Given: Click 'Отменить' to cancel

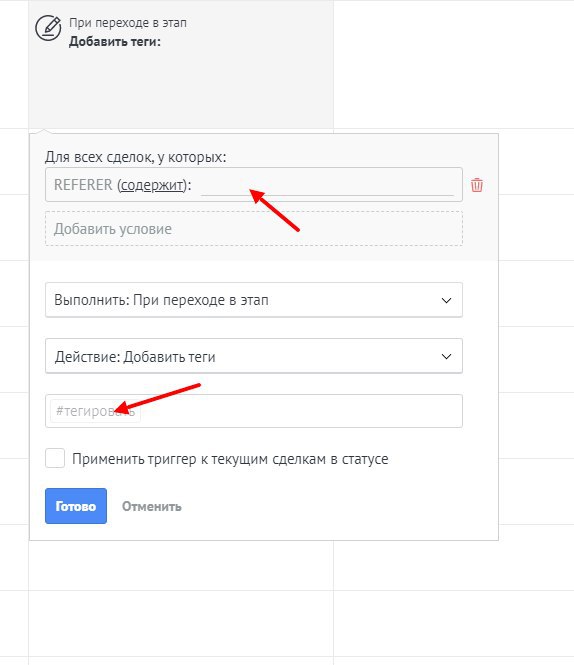Looking at the screenshot, I should pos(151,506).
